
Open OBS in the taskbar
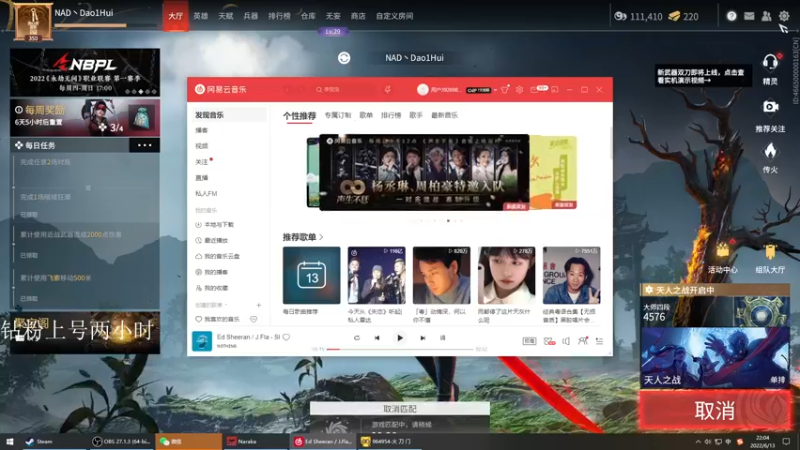tap(121, 441)
